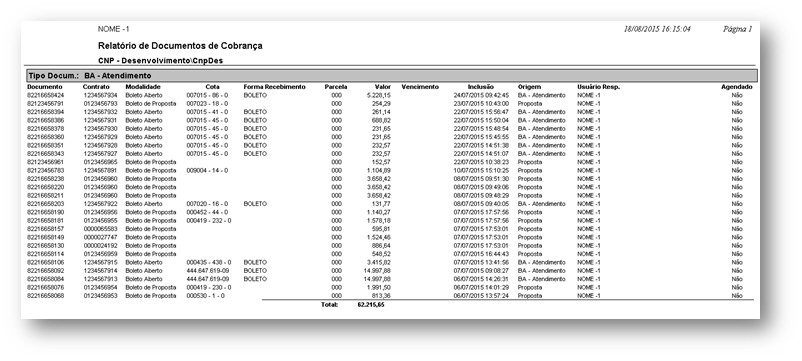The height and width of the screenshot is (361, 802).
Task: Click the 'Valor' column header
Action: pyautogui.click(x=383, y=87)
